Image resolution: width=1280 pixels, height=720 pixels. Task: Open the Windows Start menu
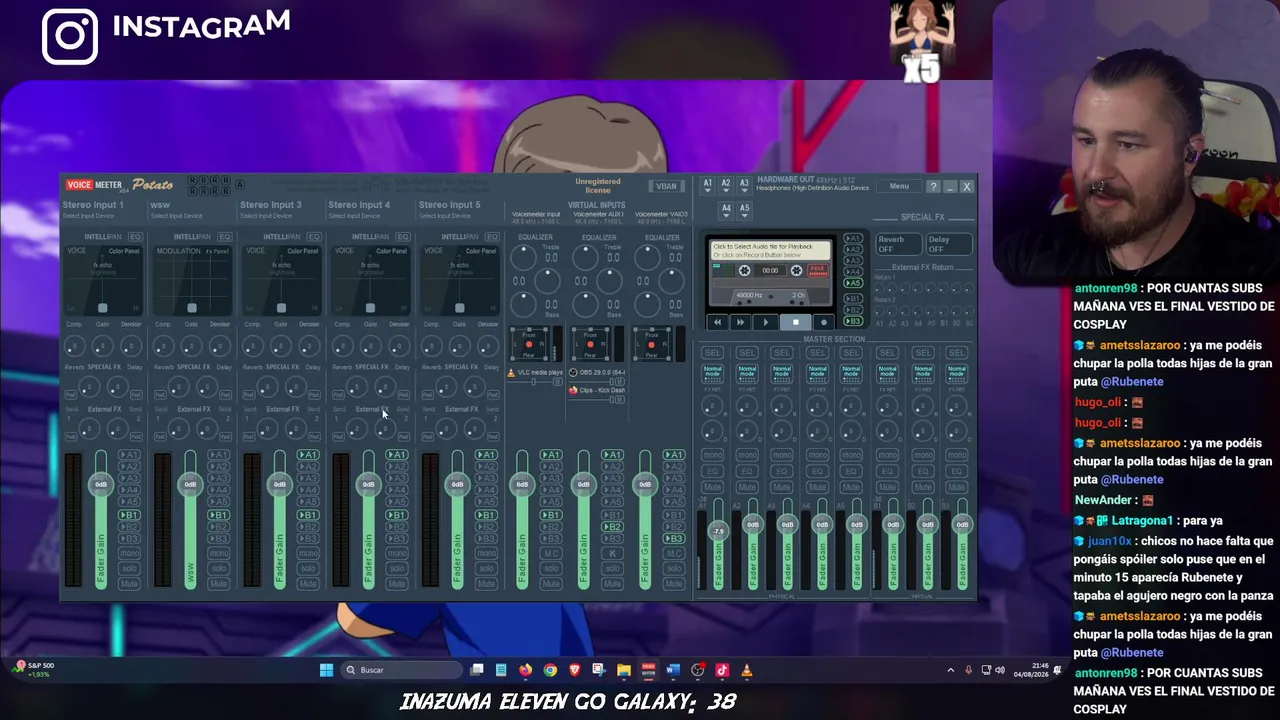pyautogui.click(x=326, y=670)
